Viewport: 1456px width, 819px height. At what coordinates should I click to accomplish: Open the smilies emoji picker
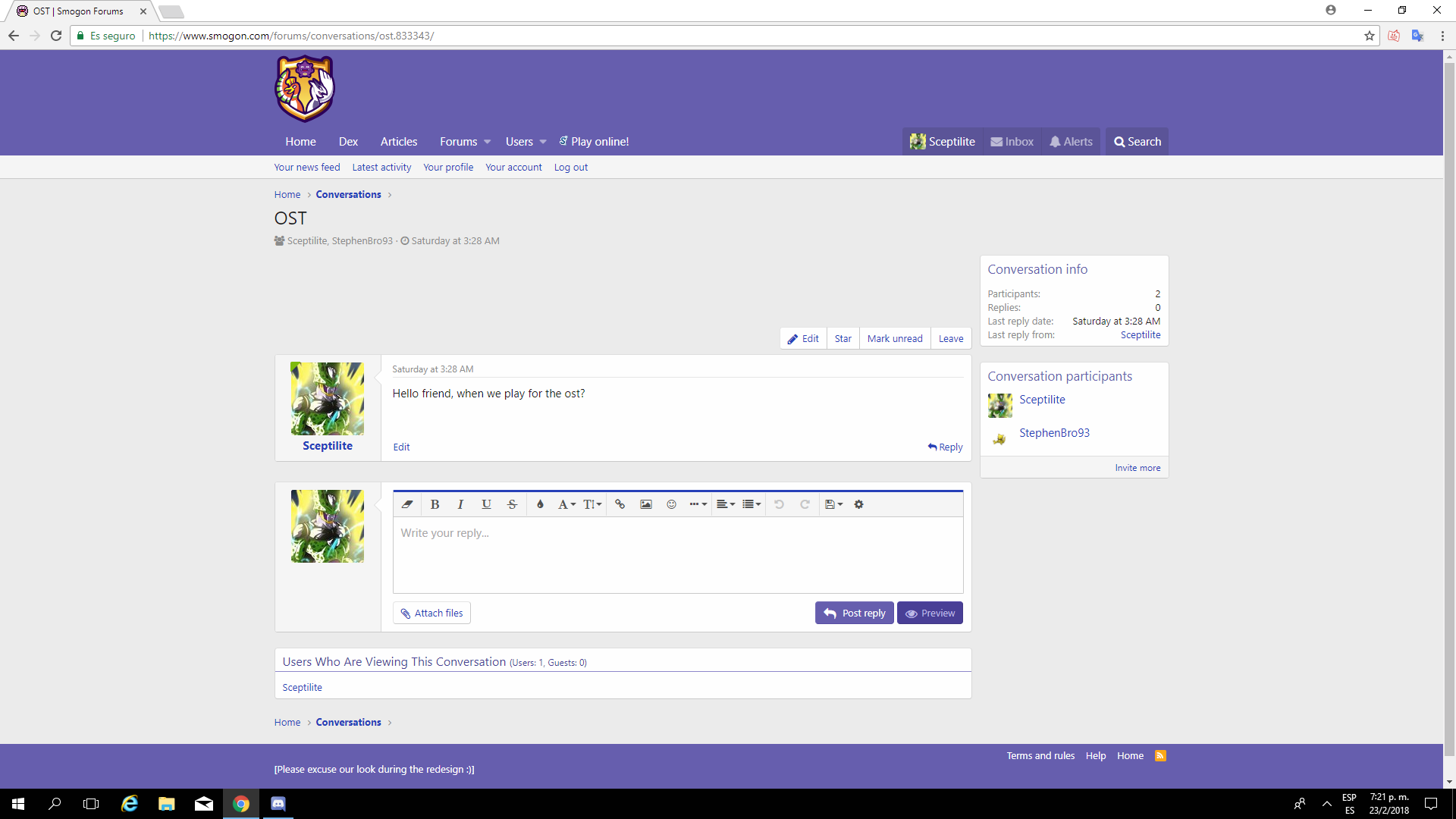pos(671,504)
